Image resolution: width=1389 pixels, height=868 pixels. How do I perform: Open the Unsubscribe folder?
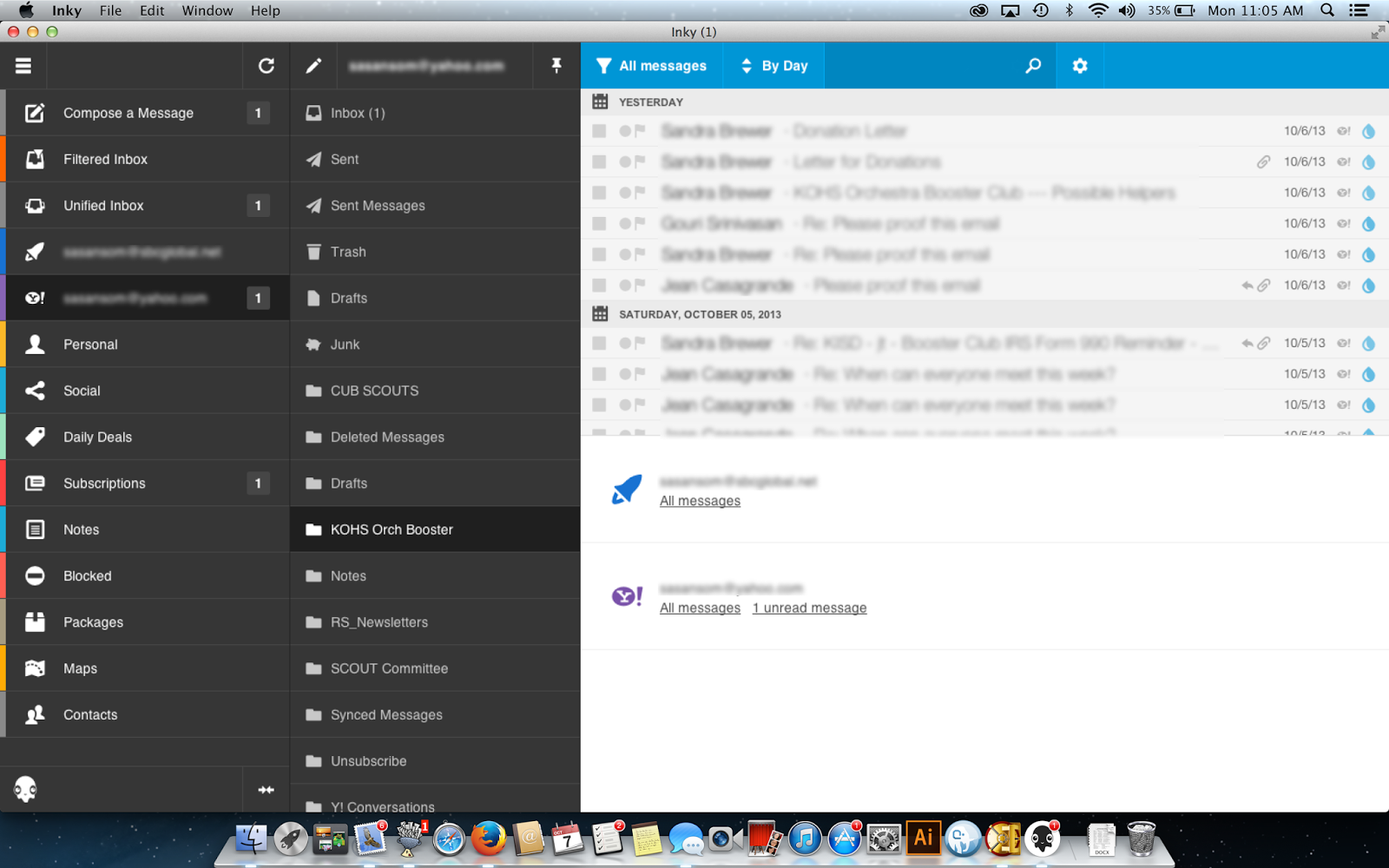tap(435, 761)
